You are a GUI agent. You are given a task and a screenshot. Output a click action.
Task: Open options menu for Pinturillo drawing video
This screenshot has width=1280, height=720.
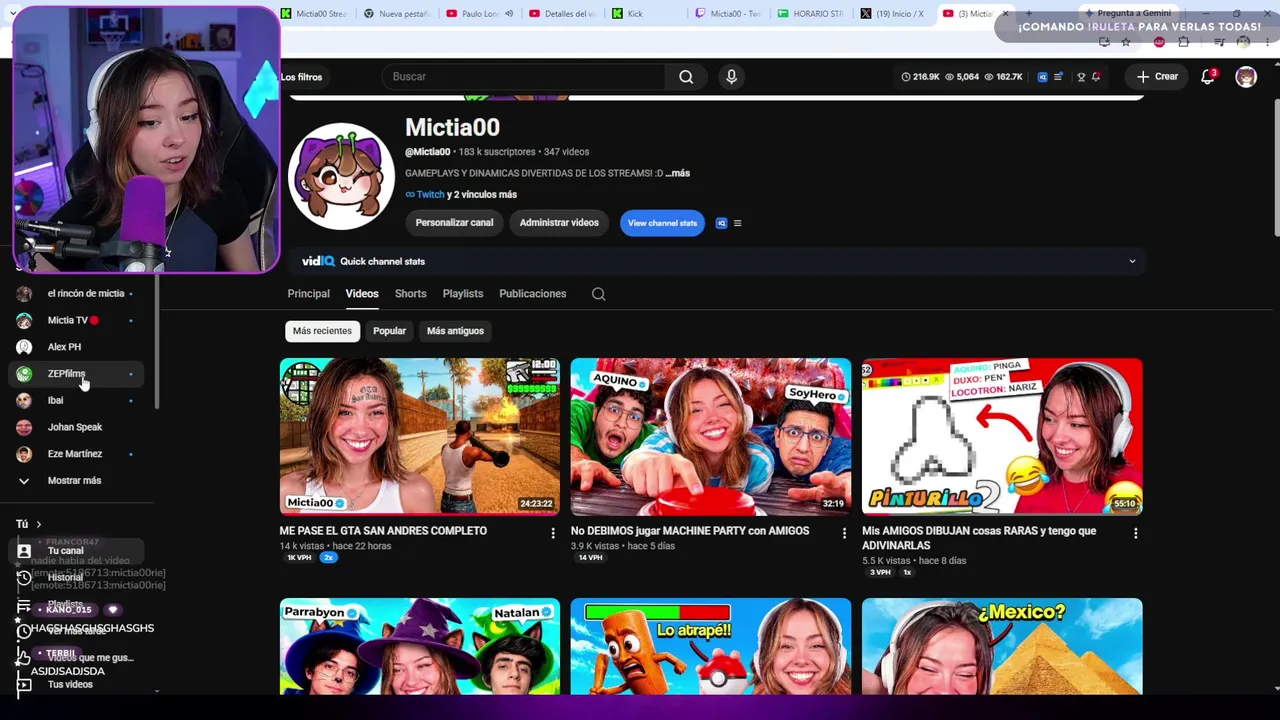point(1135,533)
